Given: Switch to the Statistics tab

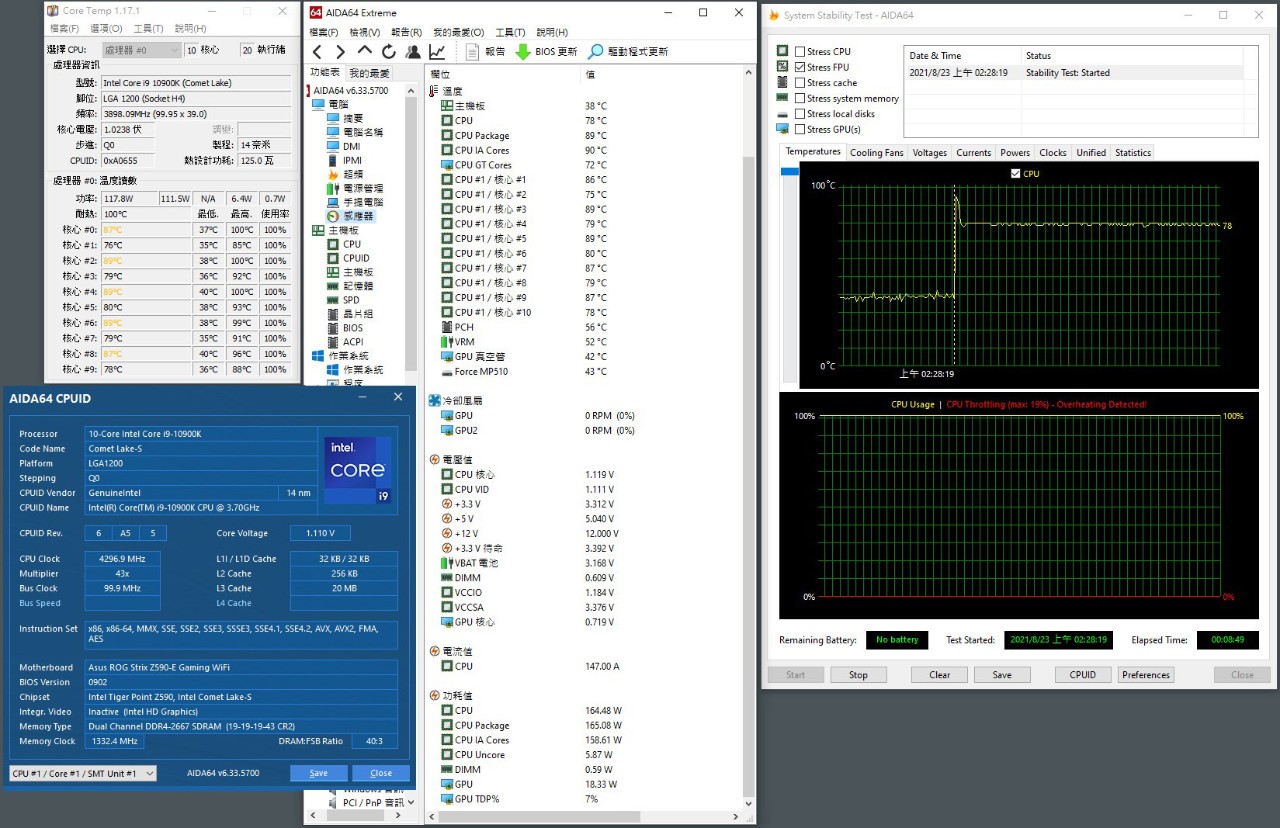Looking at the screenshot, I should [1132, 153].
